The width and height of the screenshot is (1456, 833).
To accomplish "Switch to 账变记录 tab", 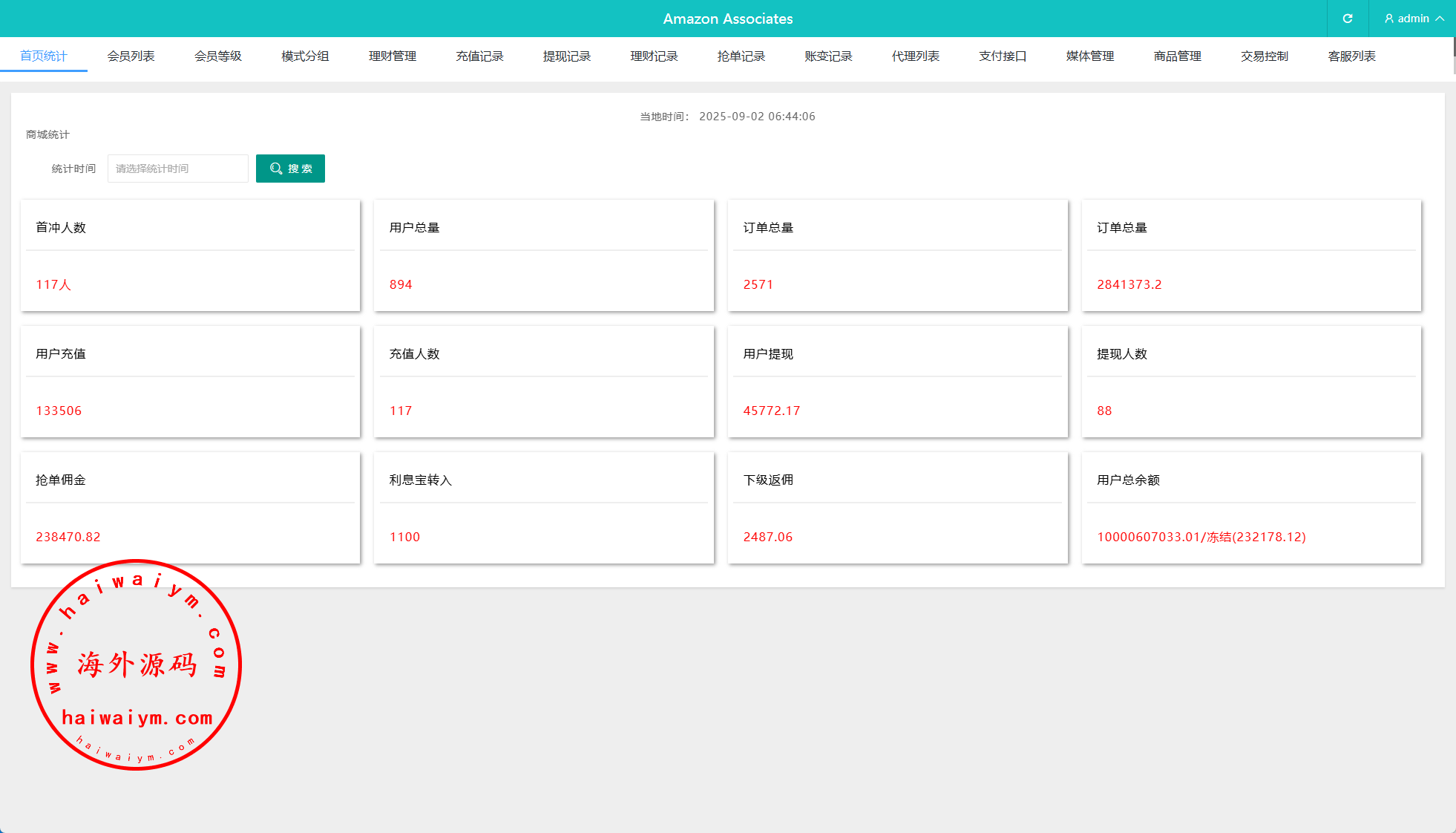I will [x=828, y=56].
